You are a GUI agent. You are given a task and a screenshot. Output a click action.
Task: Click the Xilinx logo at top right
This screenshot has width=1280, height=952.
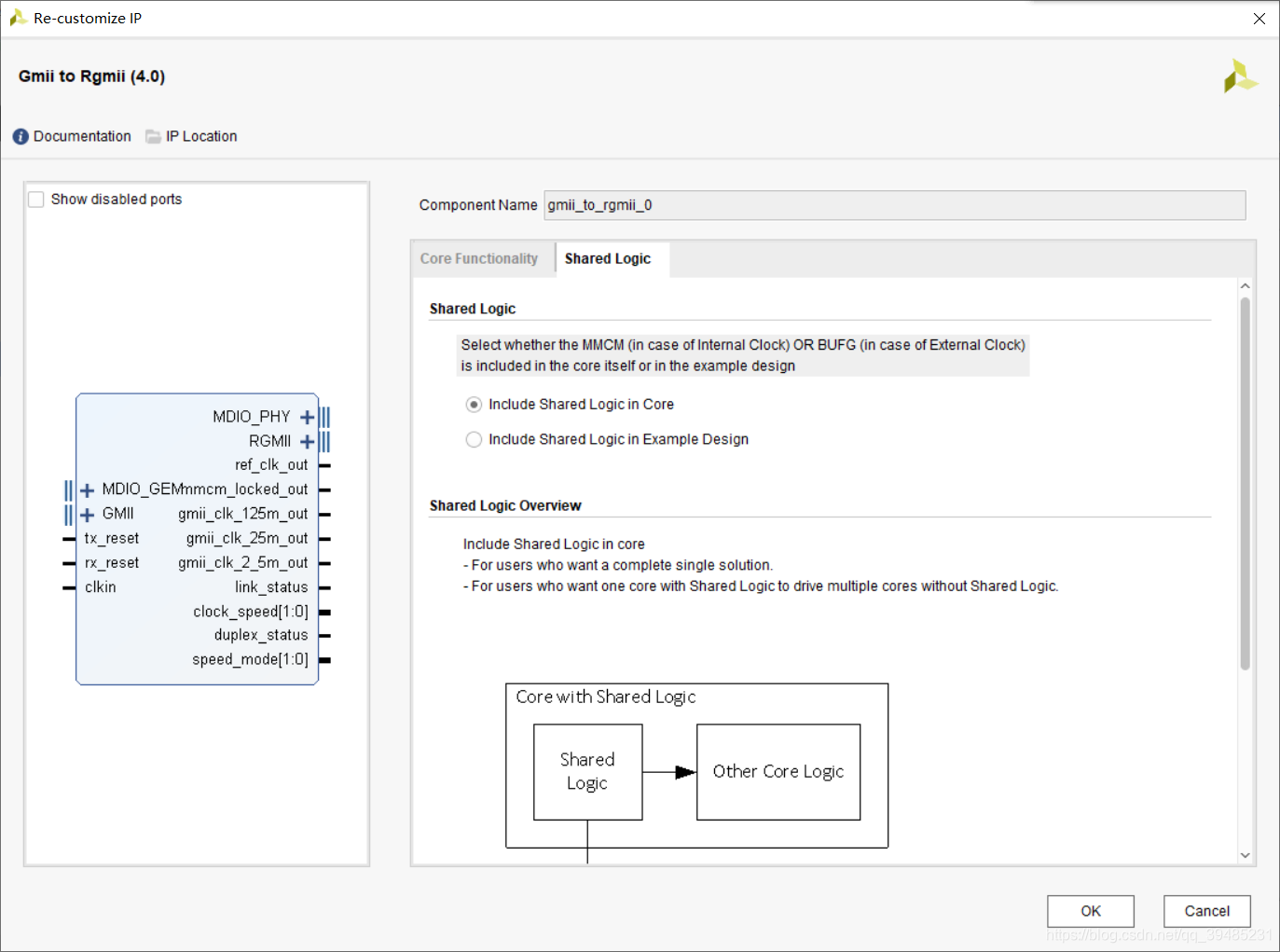coord(1241,76)
